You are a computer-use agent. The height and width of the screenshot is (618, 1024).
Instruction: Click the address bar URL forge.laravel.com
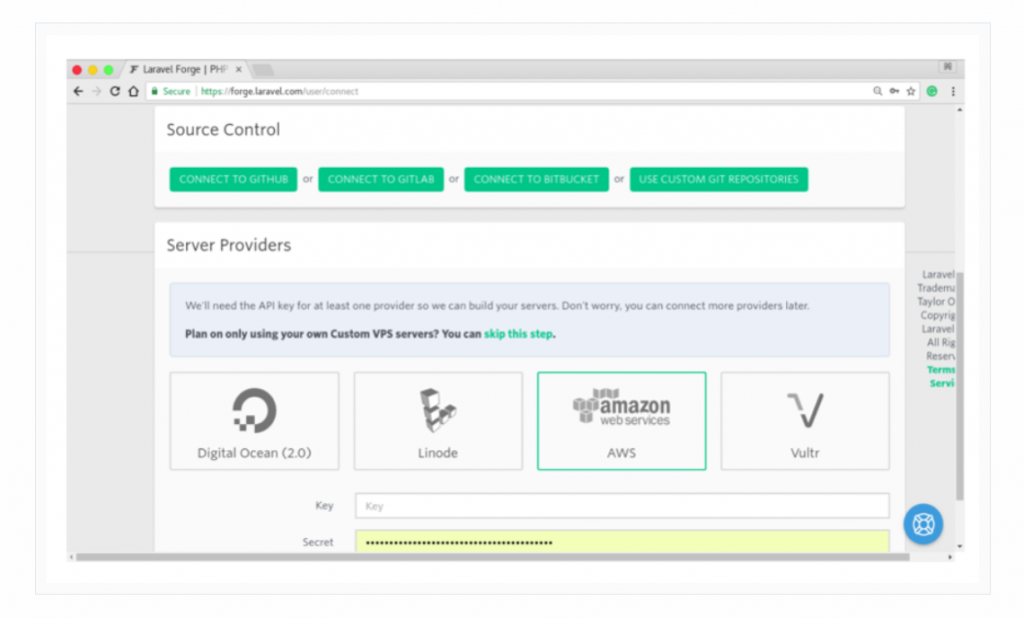pyautogui.click(x=280, y=91)
